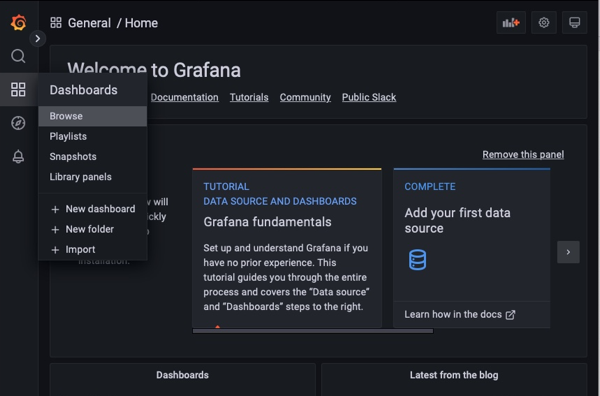Open the search magnifier icon in sidebar
This screenshot has width=600, height=396.
[18, 56]
